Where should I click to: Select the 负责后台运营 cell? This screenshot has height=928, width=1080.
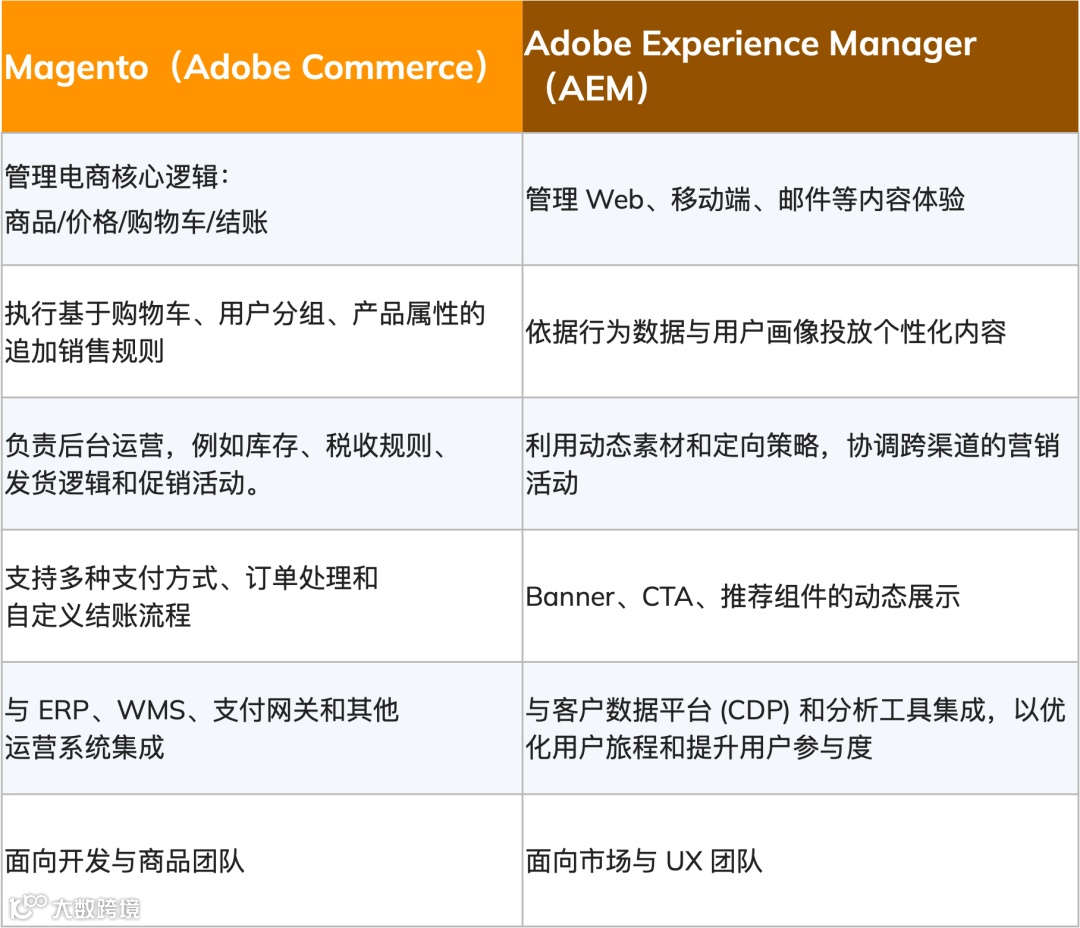[x=262, y=464]
